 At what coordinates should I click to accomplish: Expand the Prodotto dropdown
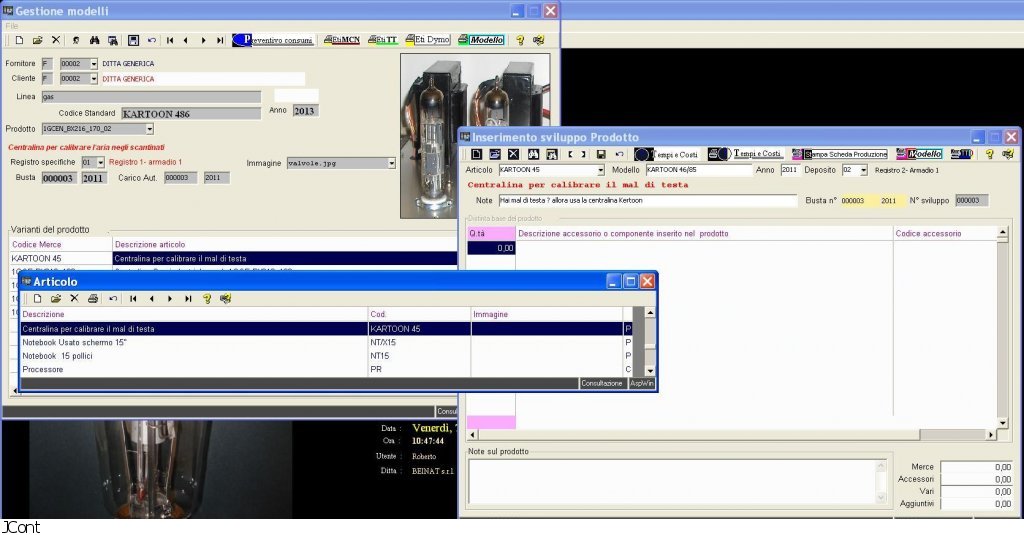pyautogui.click(x=149, y=129)
